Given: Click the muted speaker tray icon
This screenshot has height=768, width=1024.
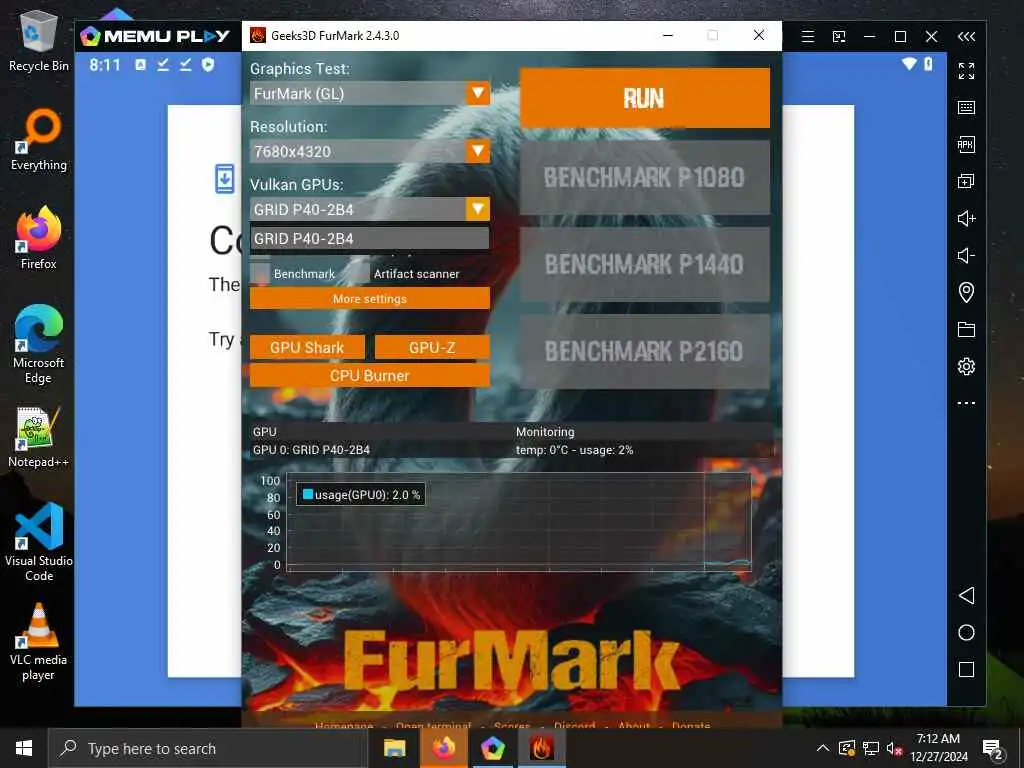Looking at the screenshot, I should click(x=894, y=748).
